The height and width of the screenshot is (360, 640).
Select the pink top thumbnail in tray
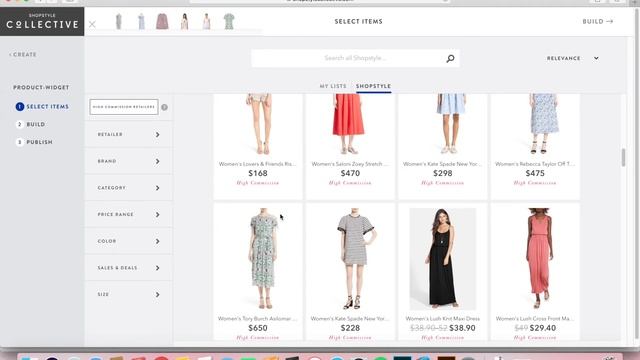point(162,21)
